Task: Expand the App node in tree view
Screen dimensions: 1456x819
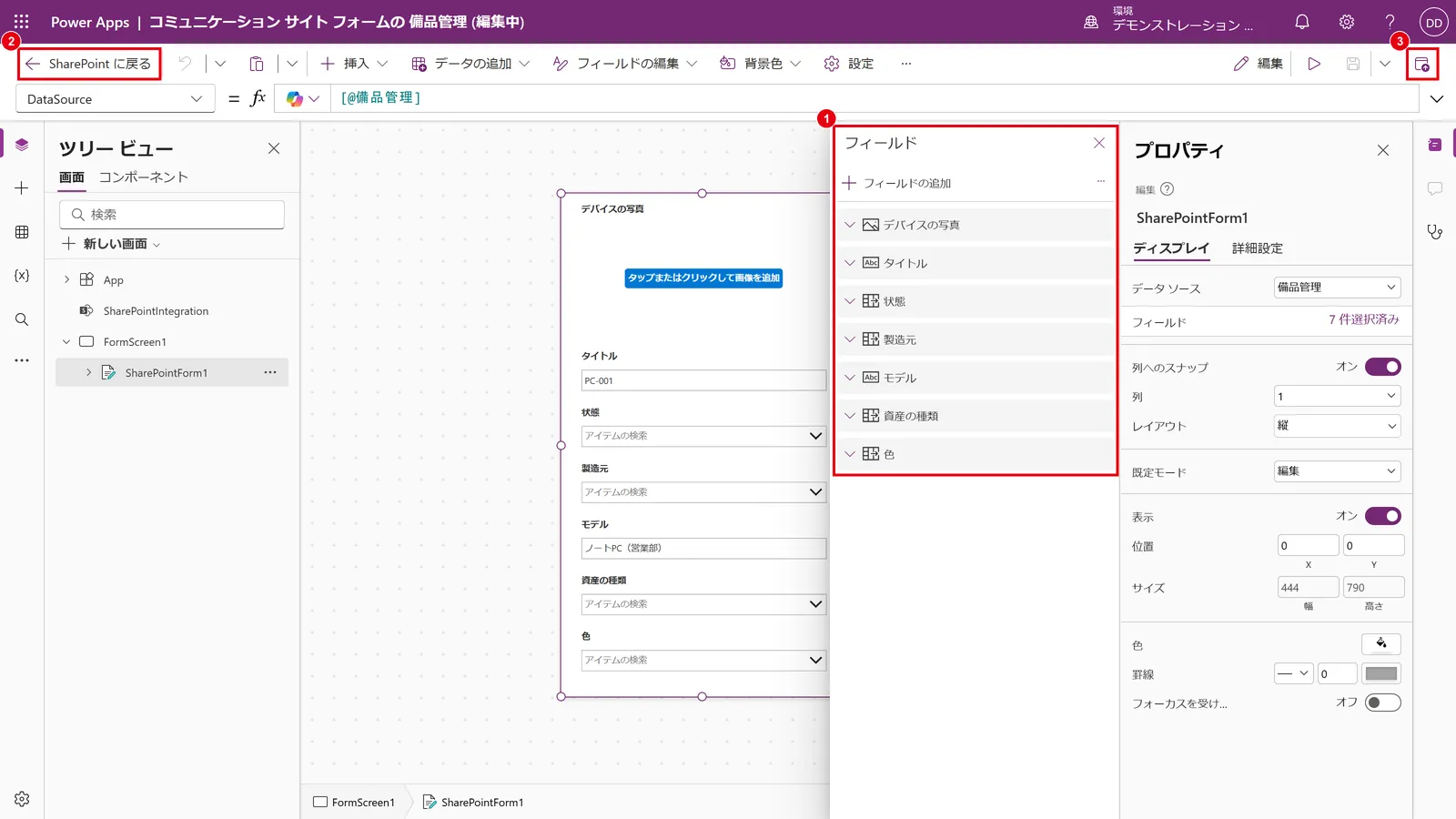Action: point(66,280)
